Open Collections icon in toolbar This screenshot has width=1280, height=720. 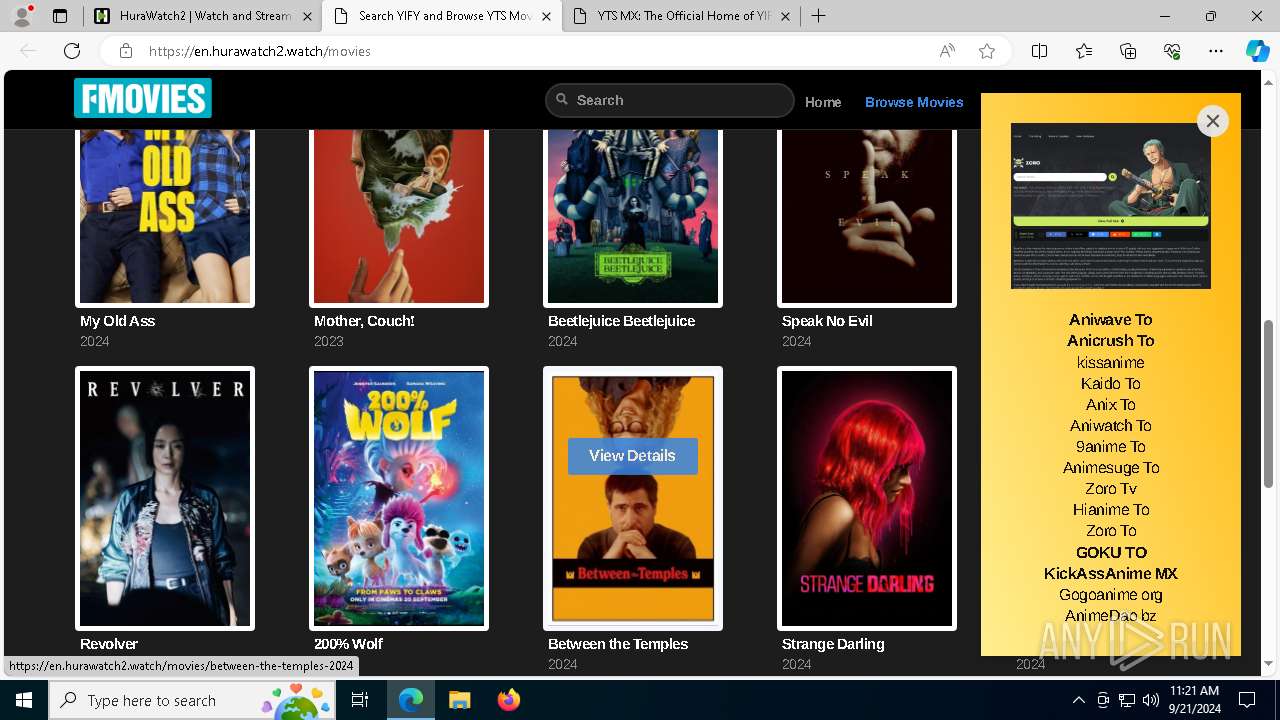[1128, 51]
